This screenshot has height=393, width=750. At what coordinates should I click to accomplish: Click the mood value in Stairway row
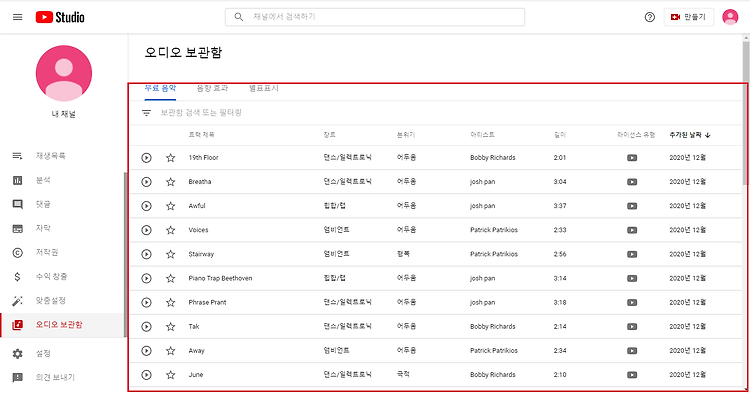click(403, 254)
